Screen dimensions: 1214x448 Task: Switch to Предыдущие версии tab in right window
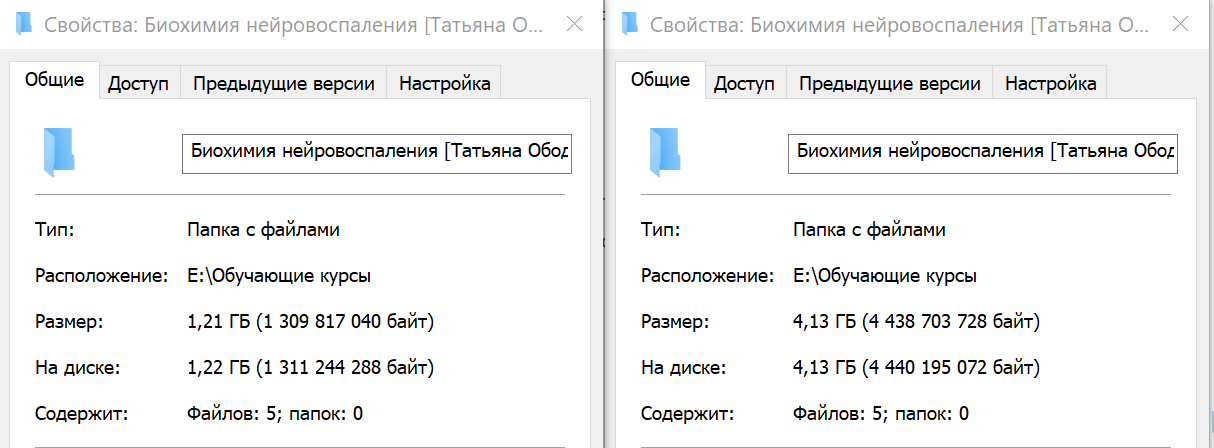tap(890, 84)
